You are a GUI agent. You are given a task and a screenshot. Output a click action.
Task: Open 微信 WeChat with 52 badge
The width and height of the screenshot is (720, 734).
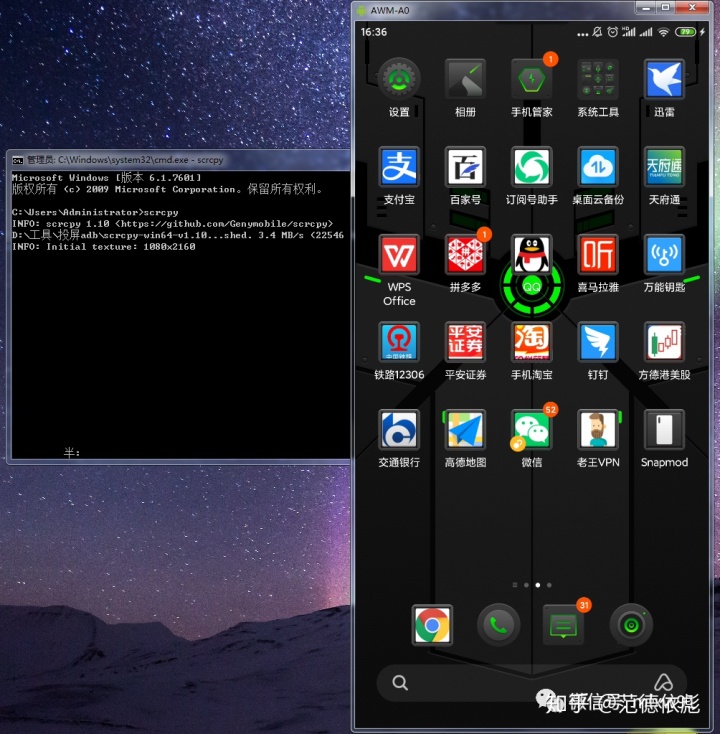[531, 429]
